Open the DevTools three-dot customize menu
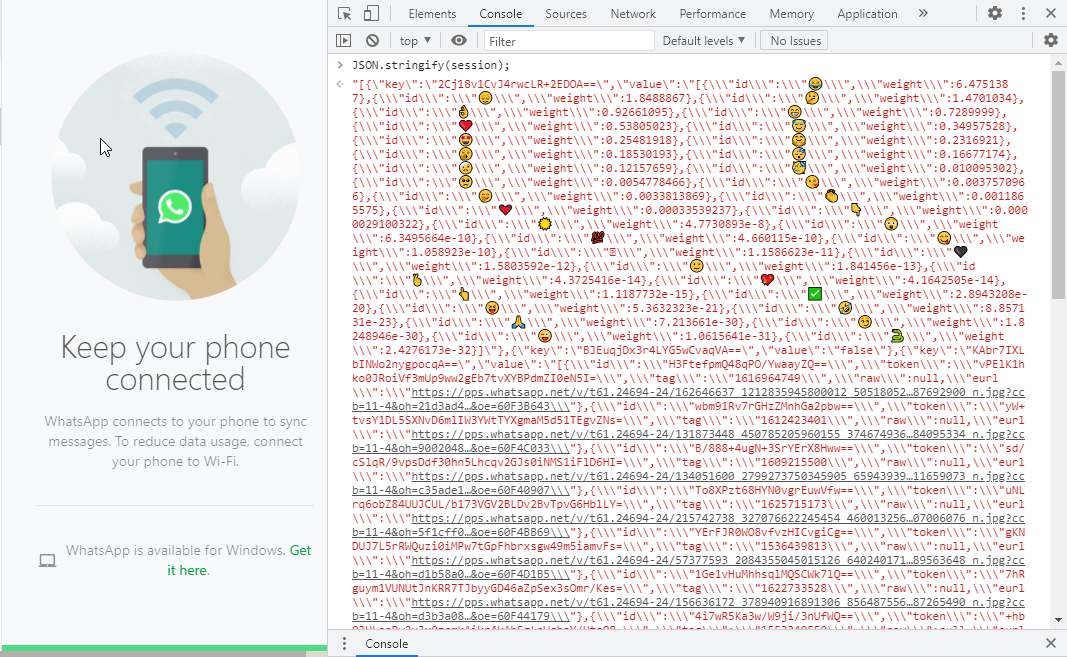 pos(1023,13)
